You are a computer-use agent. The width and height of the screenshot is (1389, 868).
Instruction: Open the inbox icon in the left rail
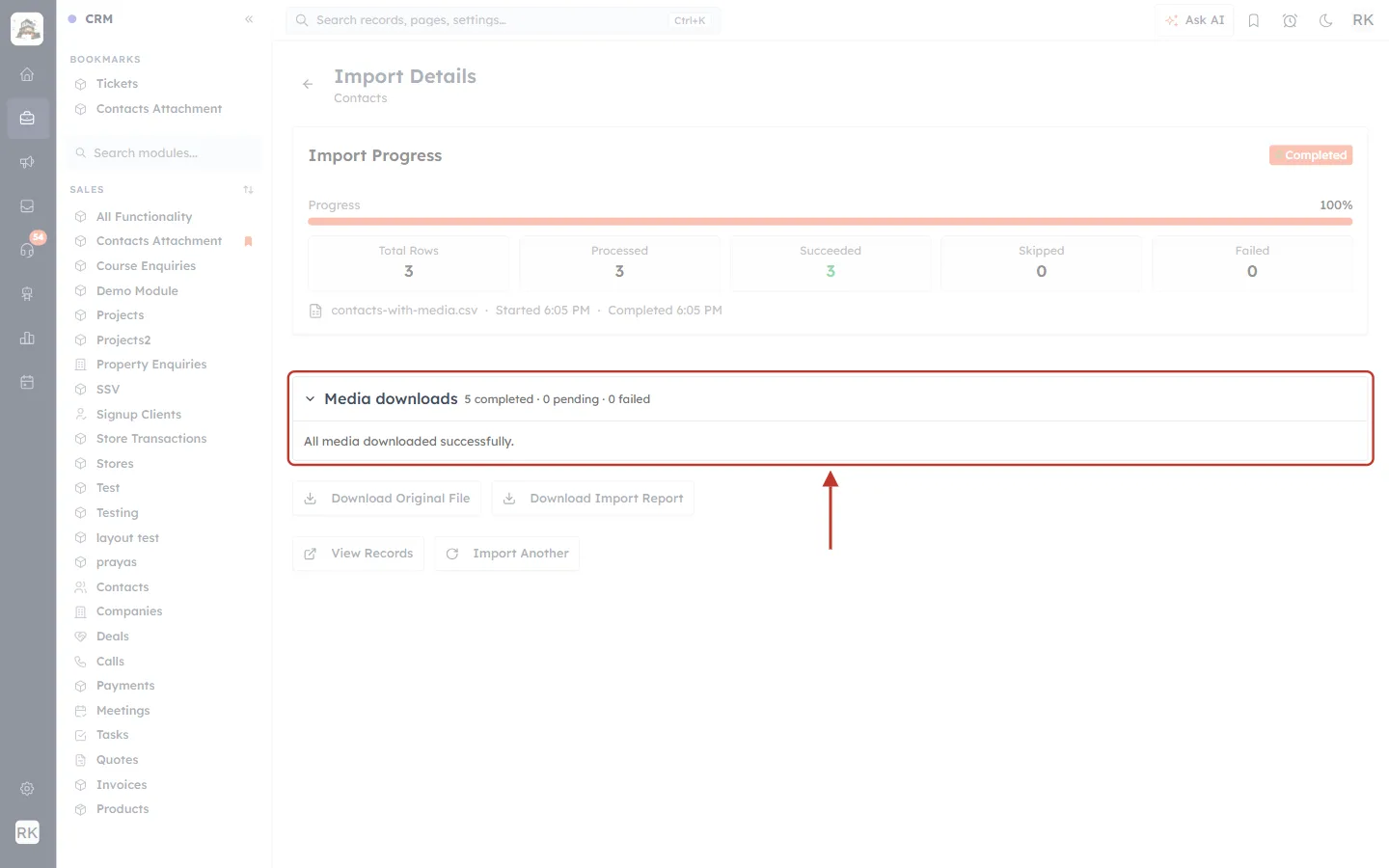(27, 206)
